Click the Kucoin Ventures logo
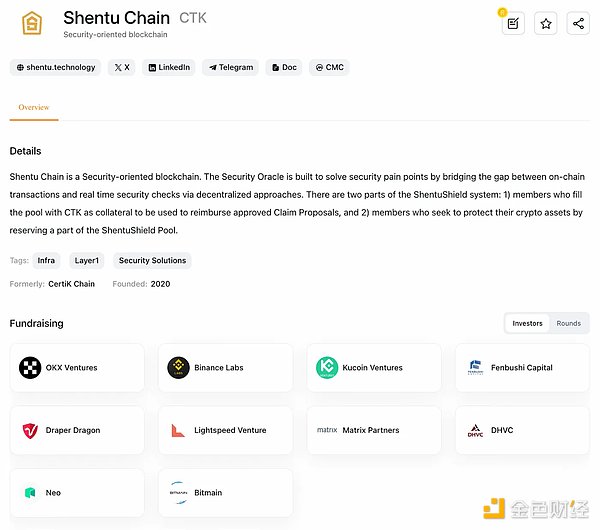 click(327, 368)
